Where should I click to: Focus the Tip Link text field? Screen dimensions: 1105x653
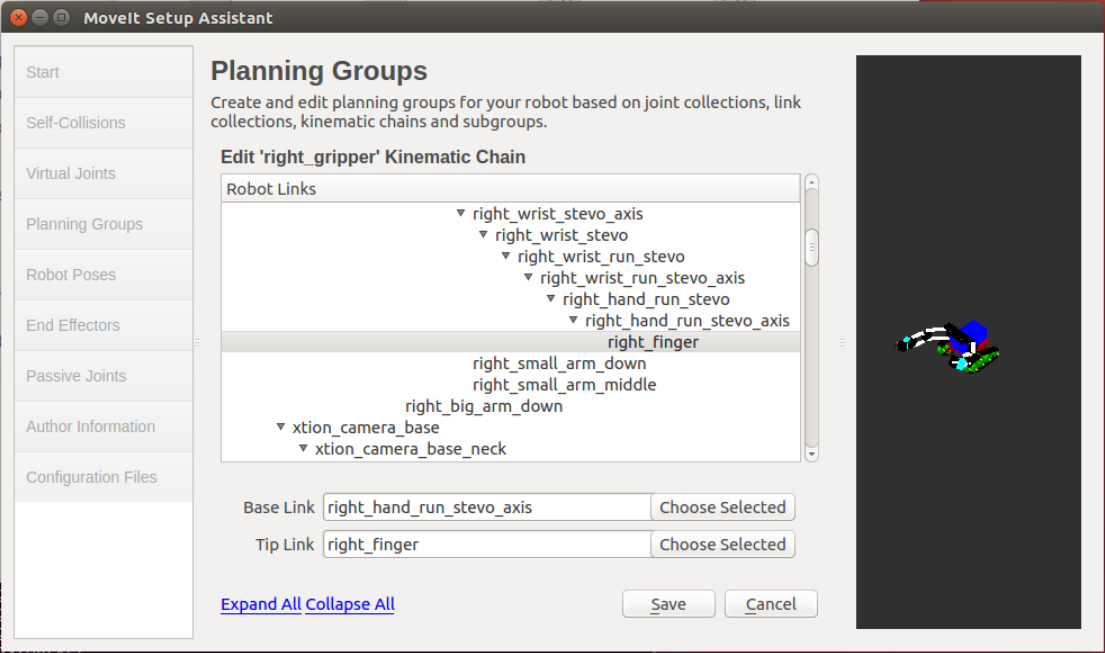(487, 545)
